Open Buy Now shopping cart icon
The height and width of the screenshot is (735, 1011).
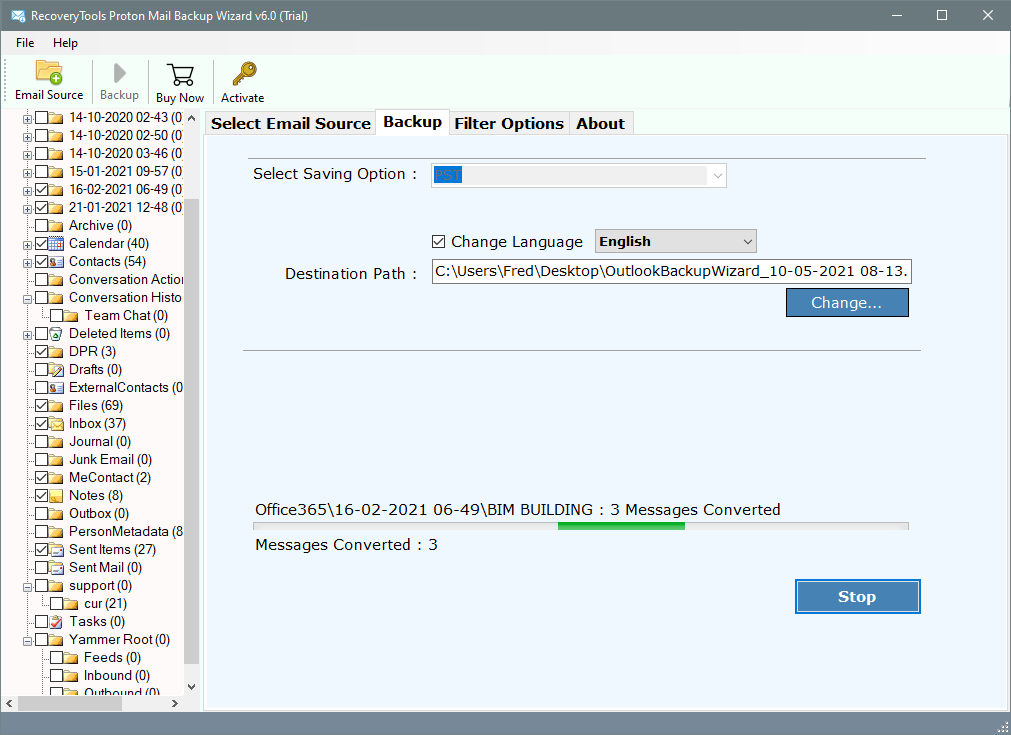pyautogui.click(x=180, y=75)
